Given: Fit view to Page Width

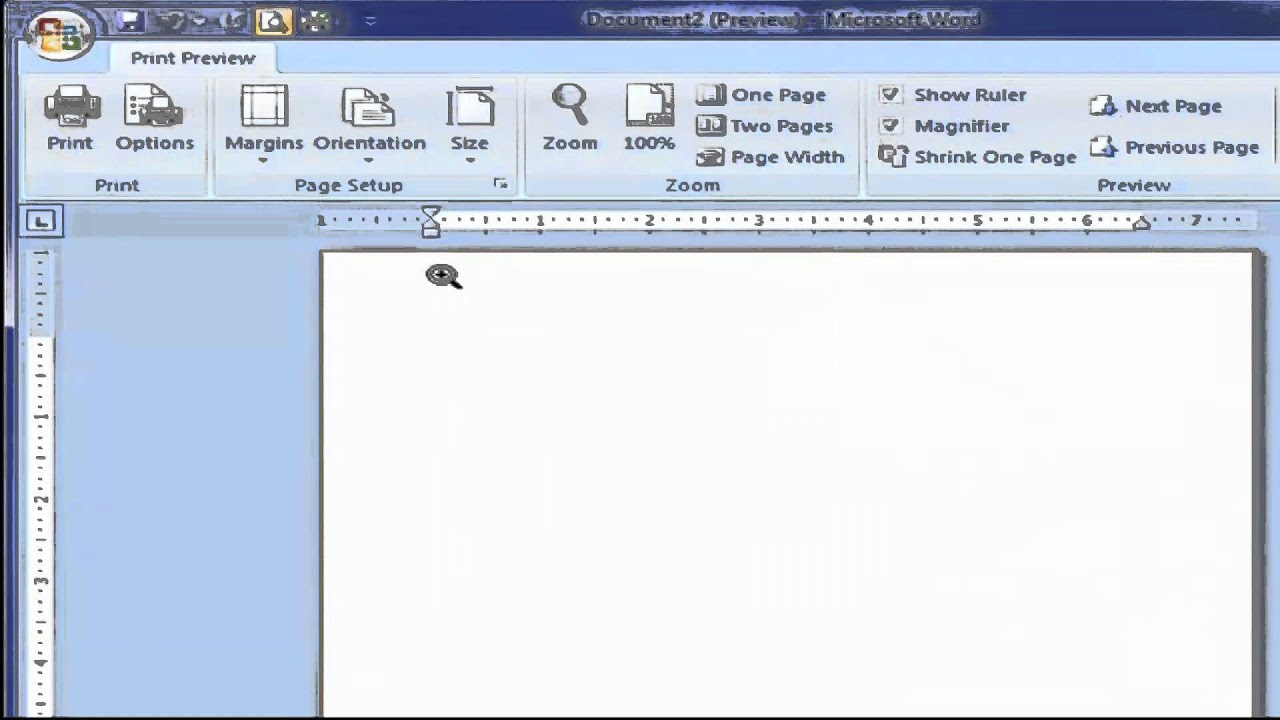Looking at the screenshot, I should [770, 157].
